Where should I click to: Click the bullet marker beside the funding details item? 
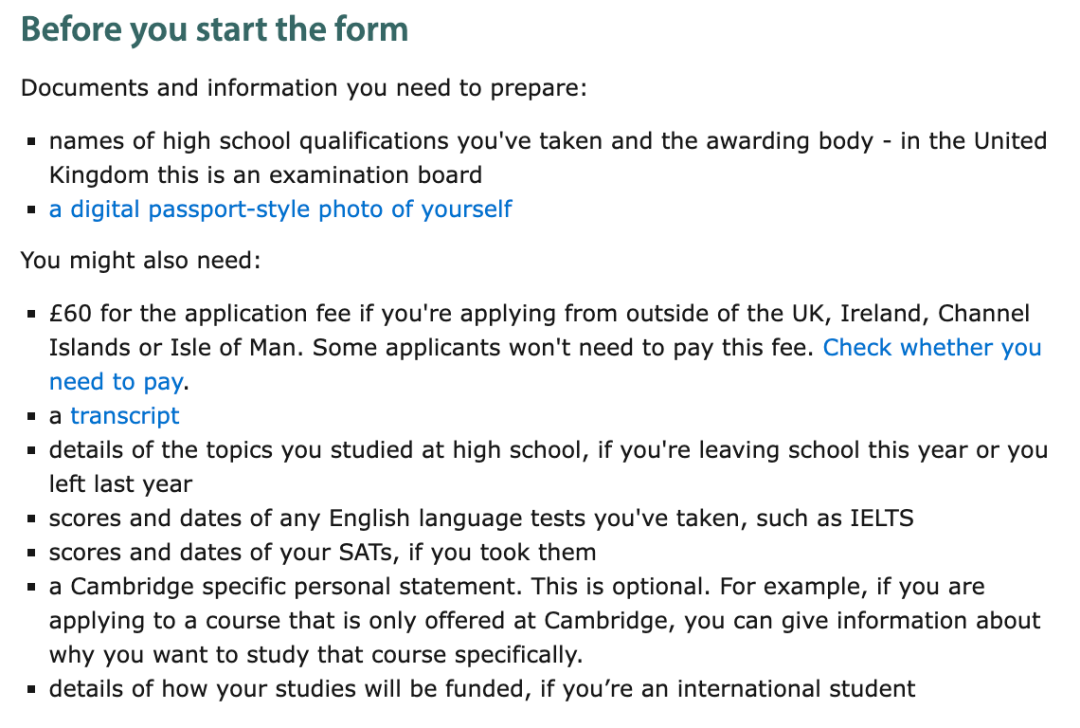click(31, 689)
